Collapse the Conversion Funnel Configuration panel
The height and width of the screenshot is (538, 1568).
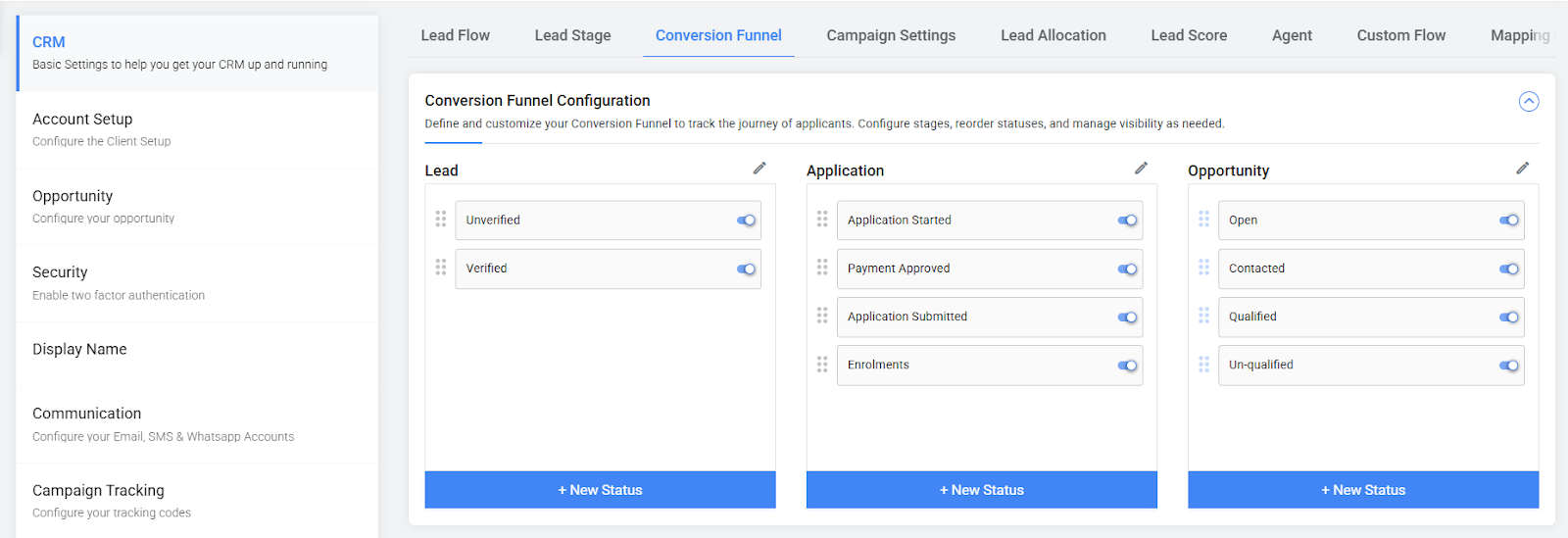click(1528, 102)
